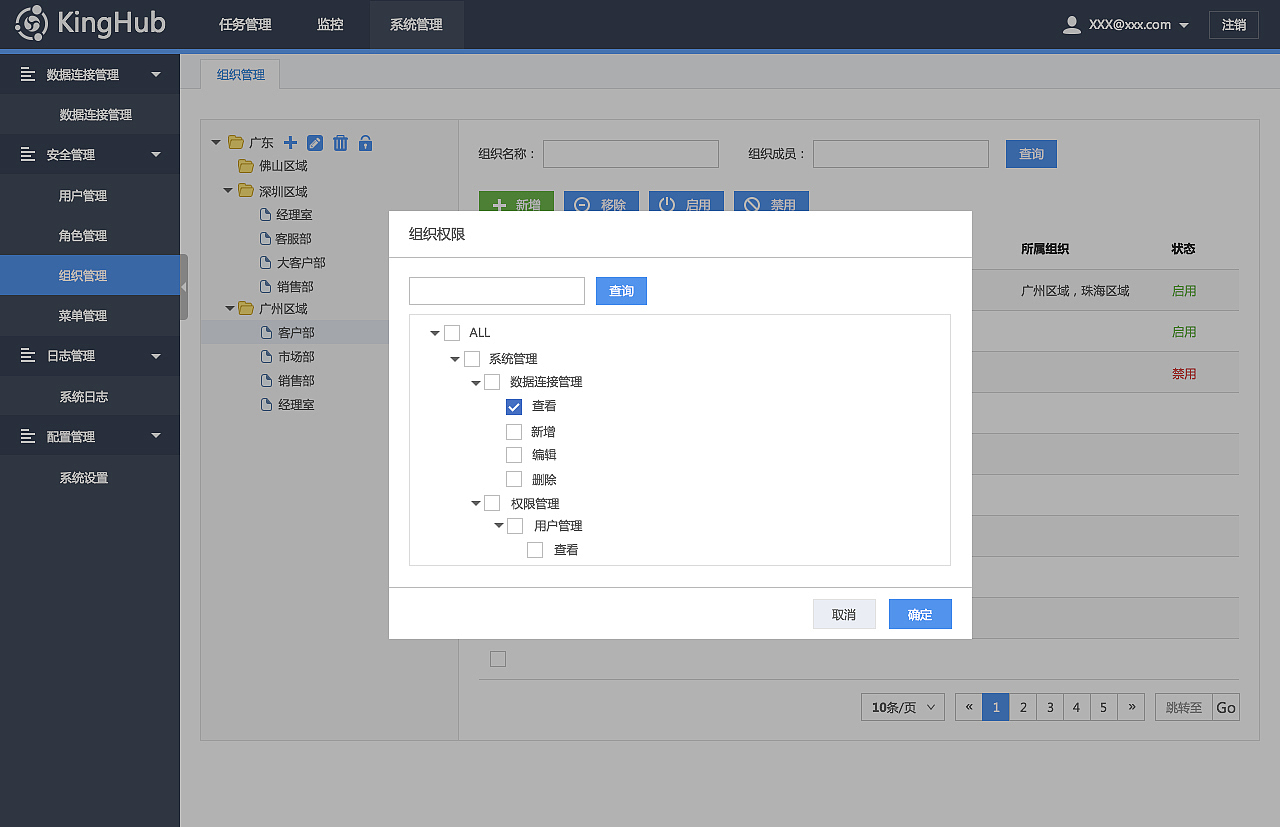This screenshot has width=1280, height=827.
Task: Go to page 3 in pagination
Action: pos(1050,707)
